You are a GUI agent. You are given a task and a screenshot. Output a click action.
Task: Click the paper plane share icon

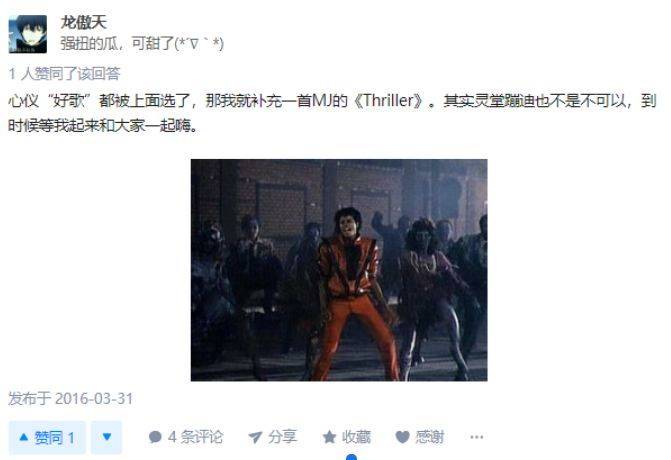click(255, 437)
